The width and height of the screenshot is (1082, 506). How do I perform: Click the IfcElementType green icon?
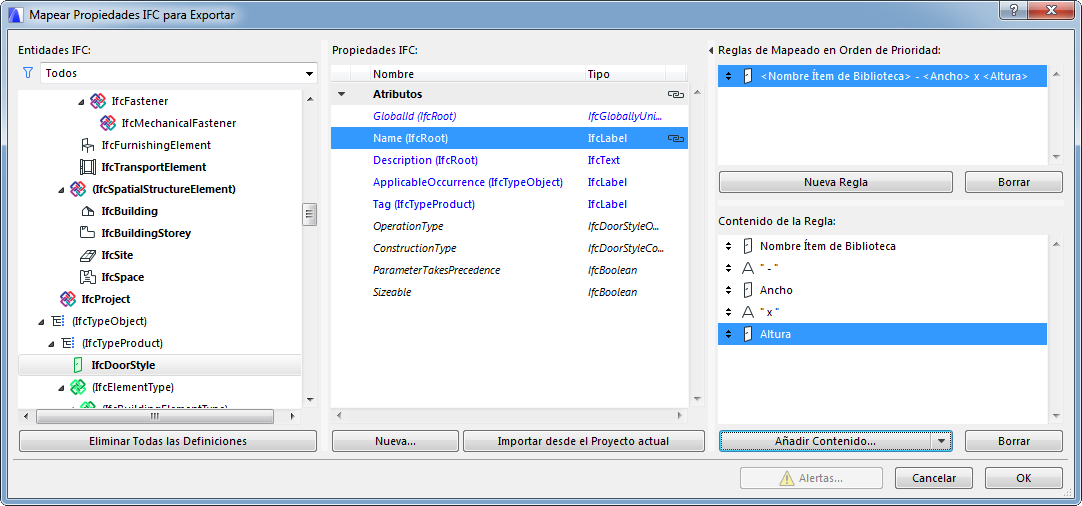point(78,387)
